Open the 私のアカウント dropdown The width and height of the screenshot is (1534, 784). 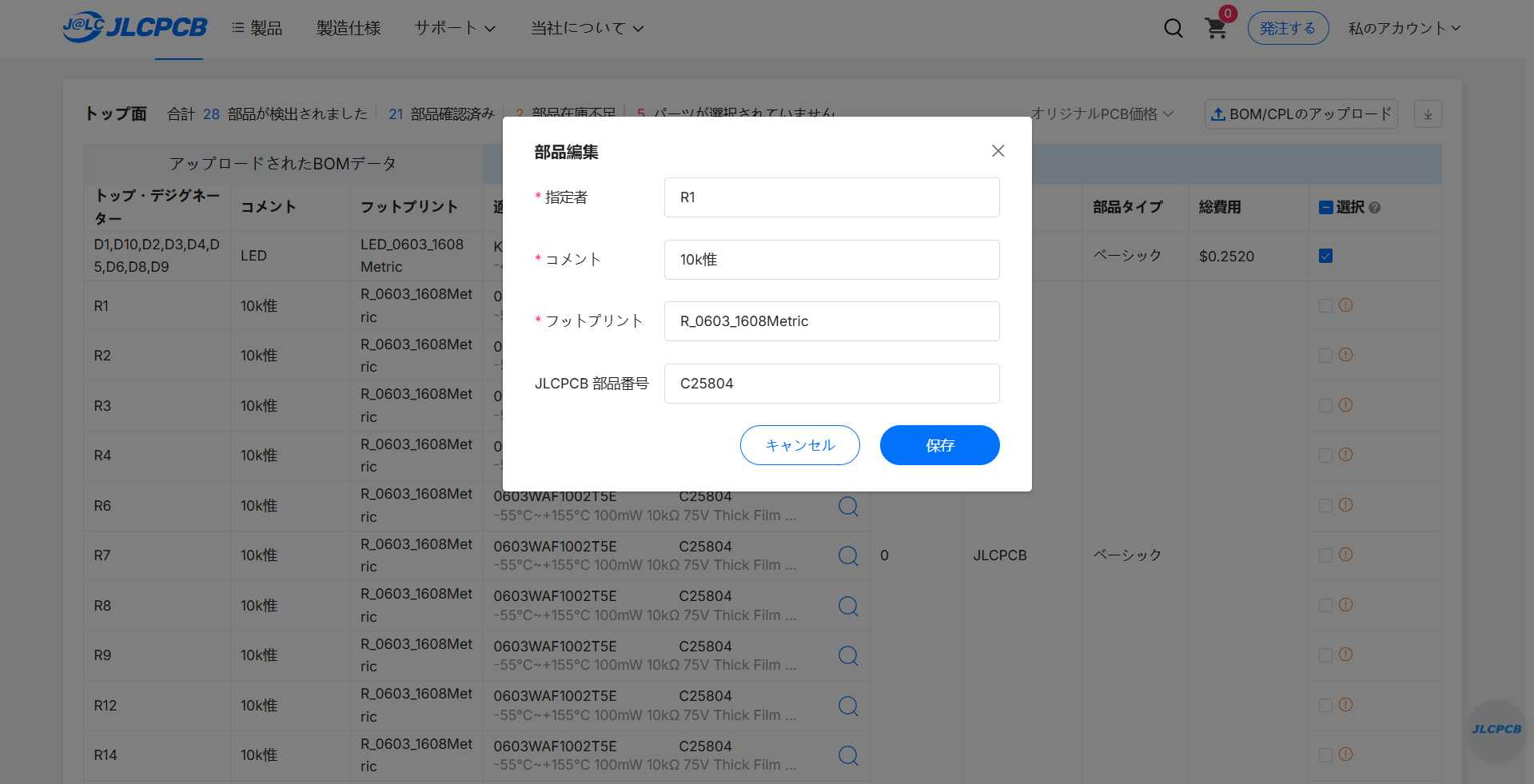(1405, 28)
